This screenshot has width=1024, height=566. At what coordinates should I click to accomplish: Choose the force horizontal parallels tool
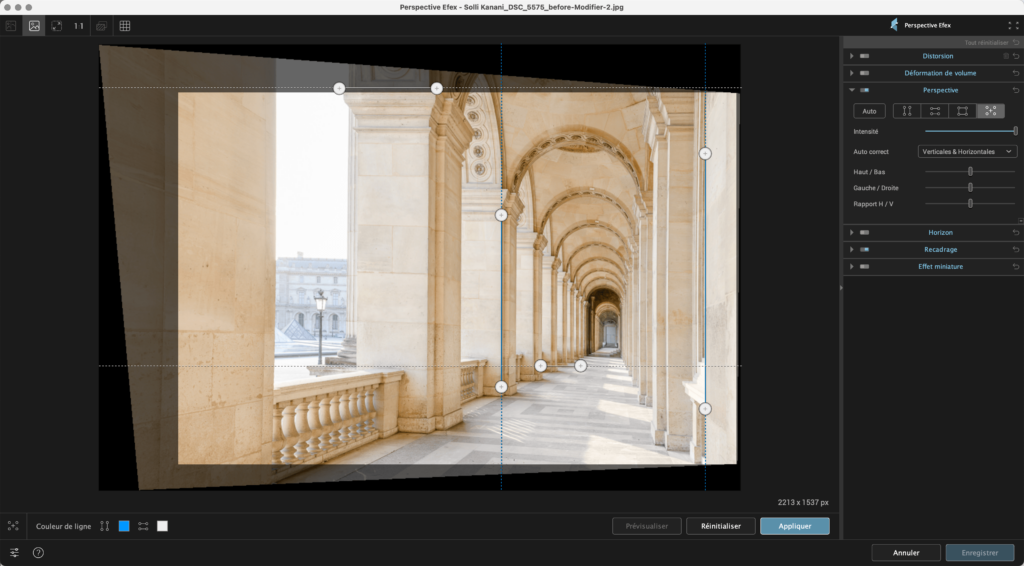point(935,111)
